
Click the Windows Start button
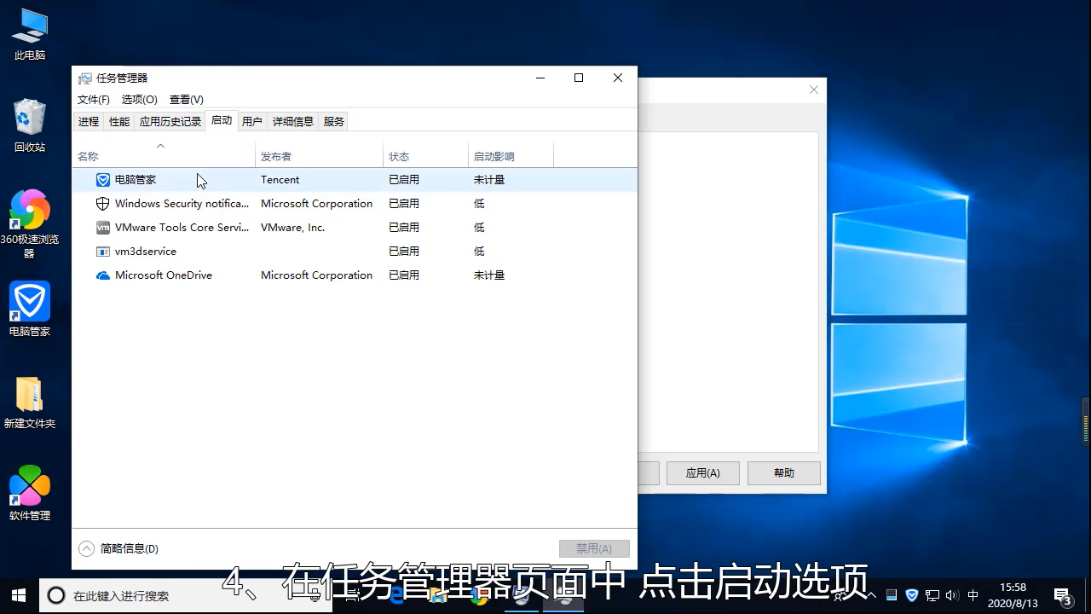pos(19,595)
